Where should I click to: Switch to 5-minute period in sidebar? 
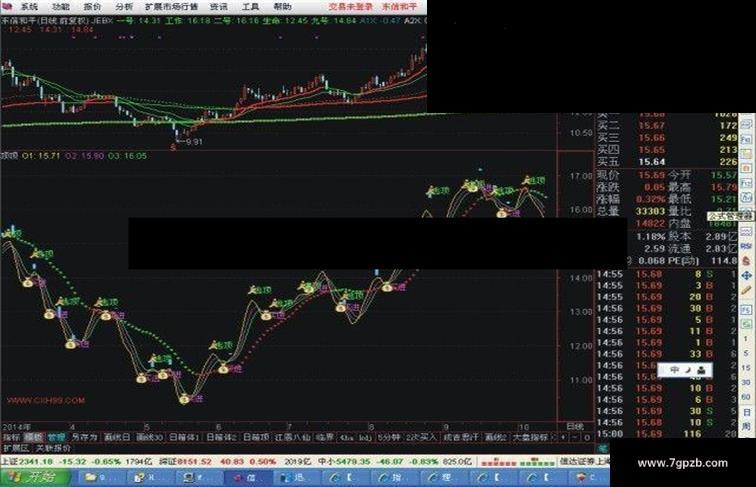[x=746, y=353]
